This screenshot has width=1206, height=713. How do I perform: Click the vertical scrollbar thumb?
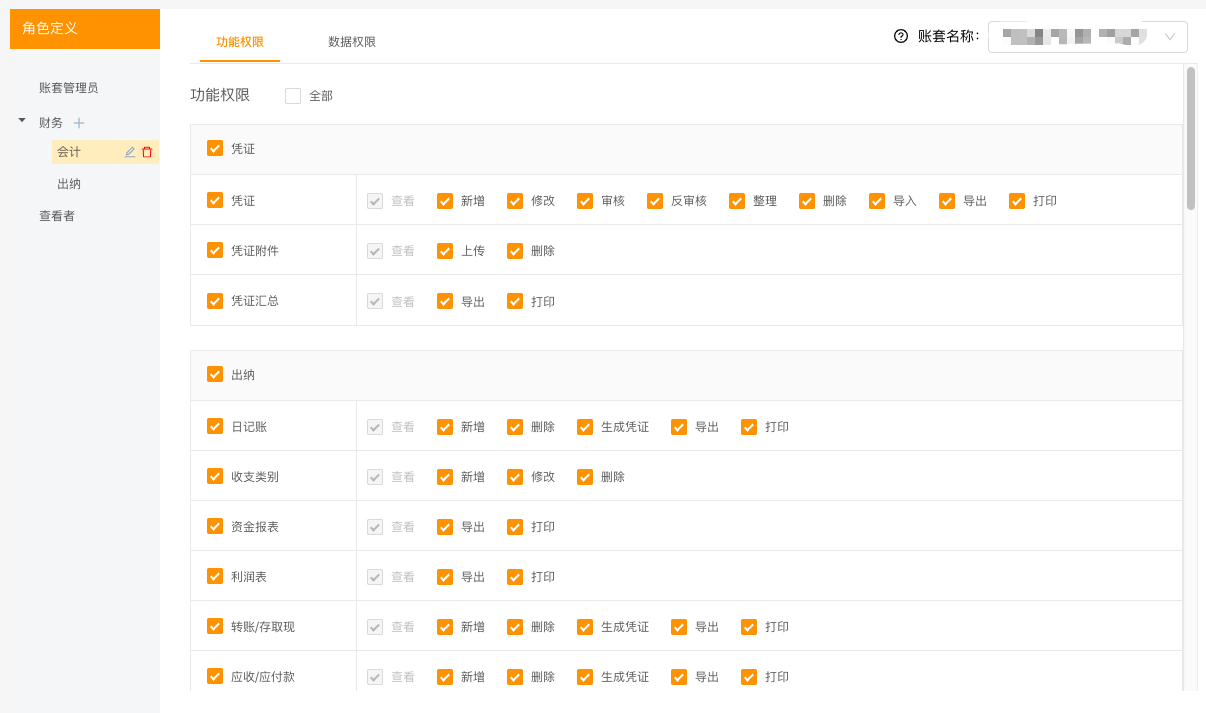pos(1190,138)
